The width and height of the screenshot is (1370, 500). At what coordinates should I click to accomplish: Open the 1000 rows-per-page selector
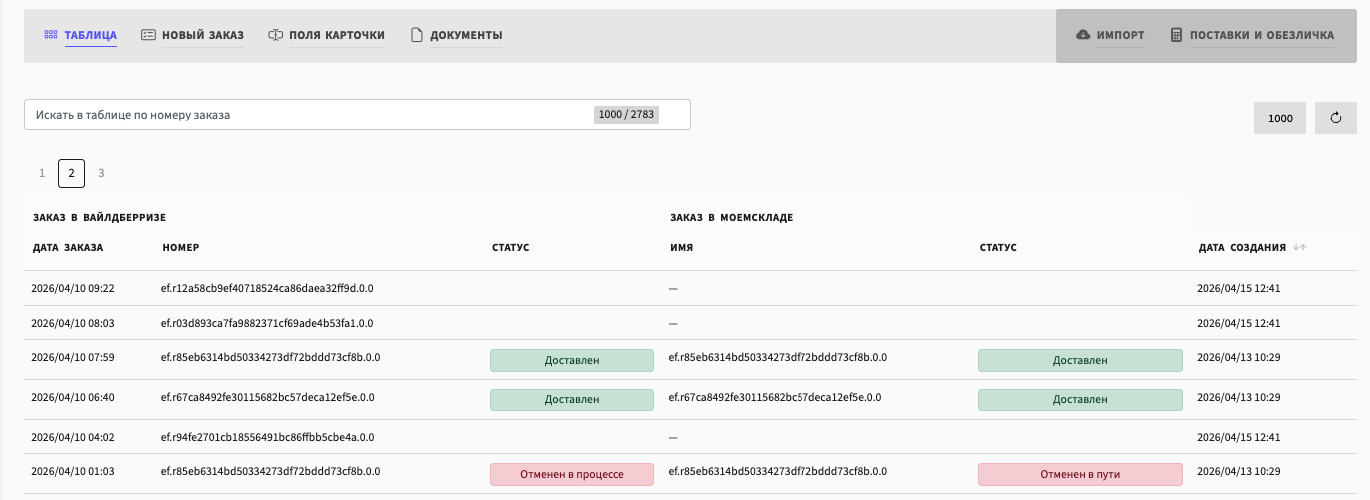(1280, 118)
